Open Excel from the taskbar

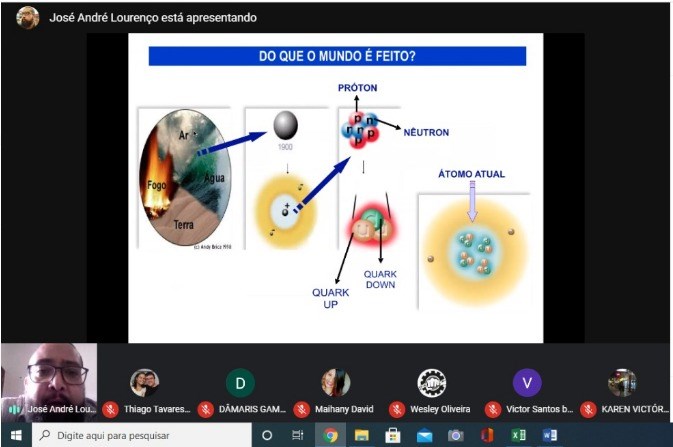point(518,436)
